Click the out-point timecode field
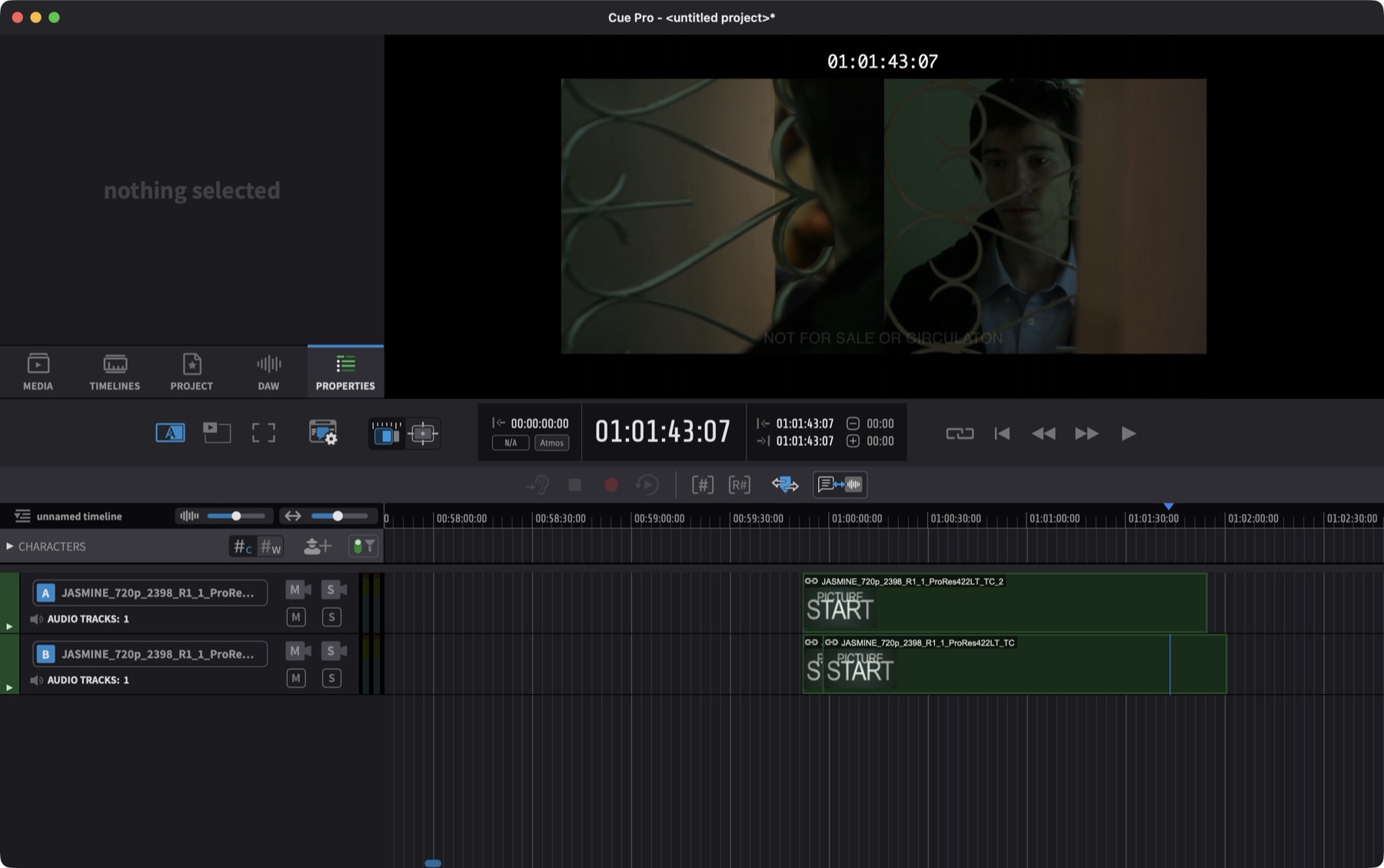 (804, 441)
